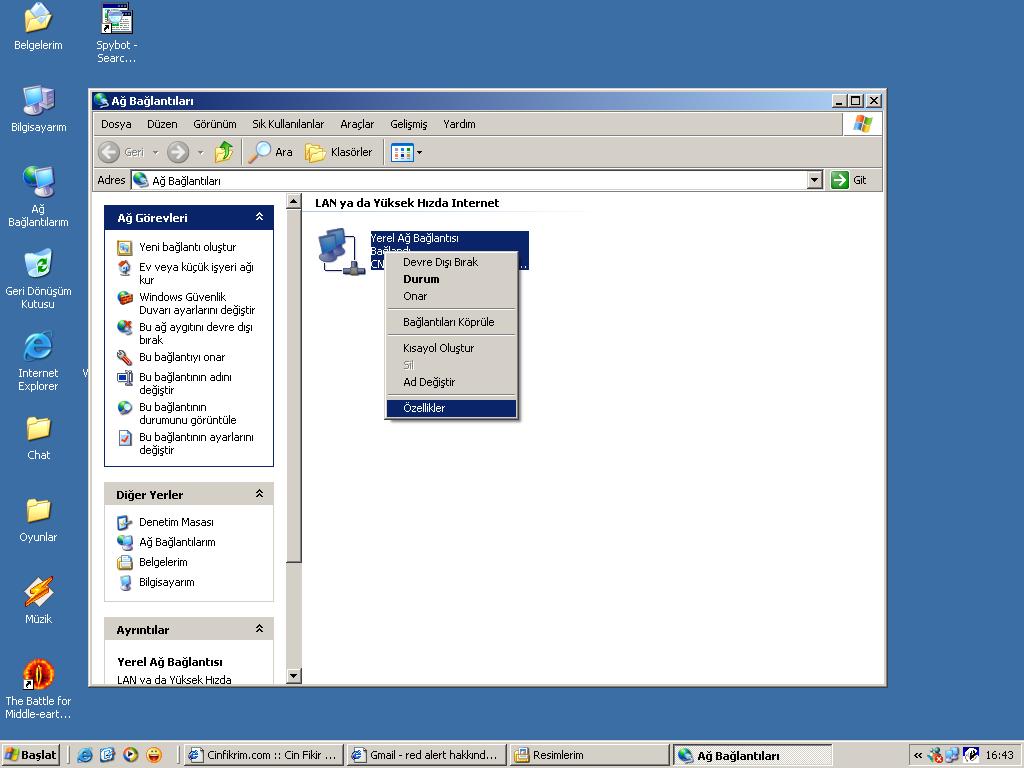
Task: Choose Onar in the context menu
Action: (x=451, y=296)
